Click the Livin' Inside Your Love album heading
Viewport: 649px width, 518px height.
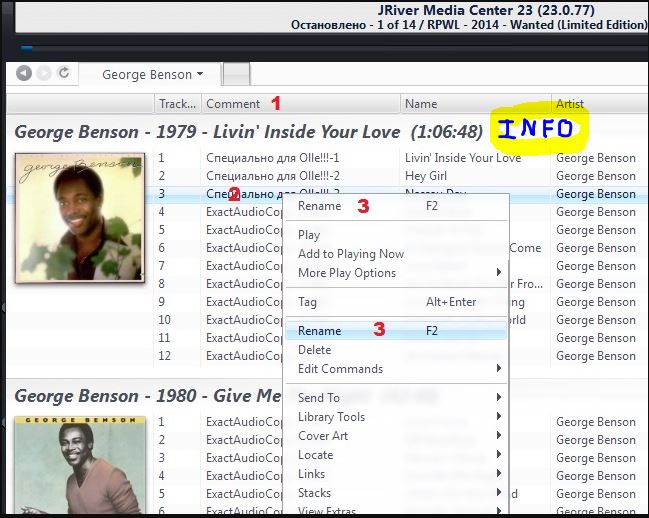click(248, 132)
